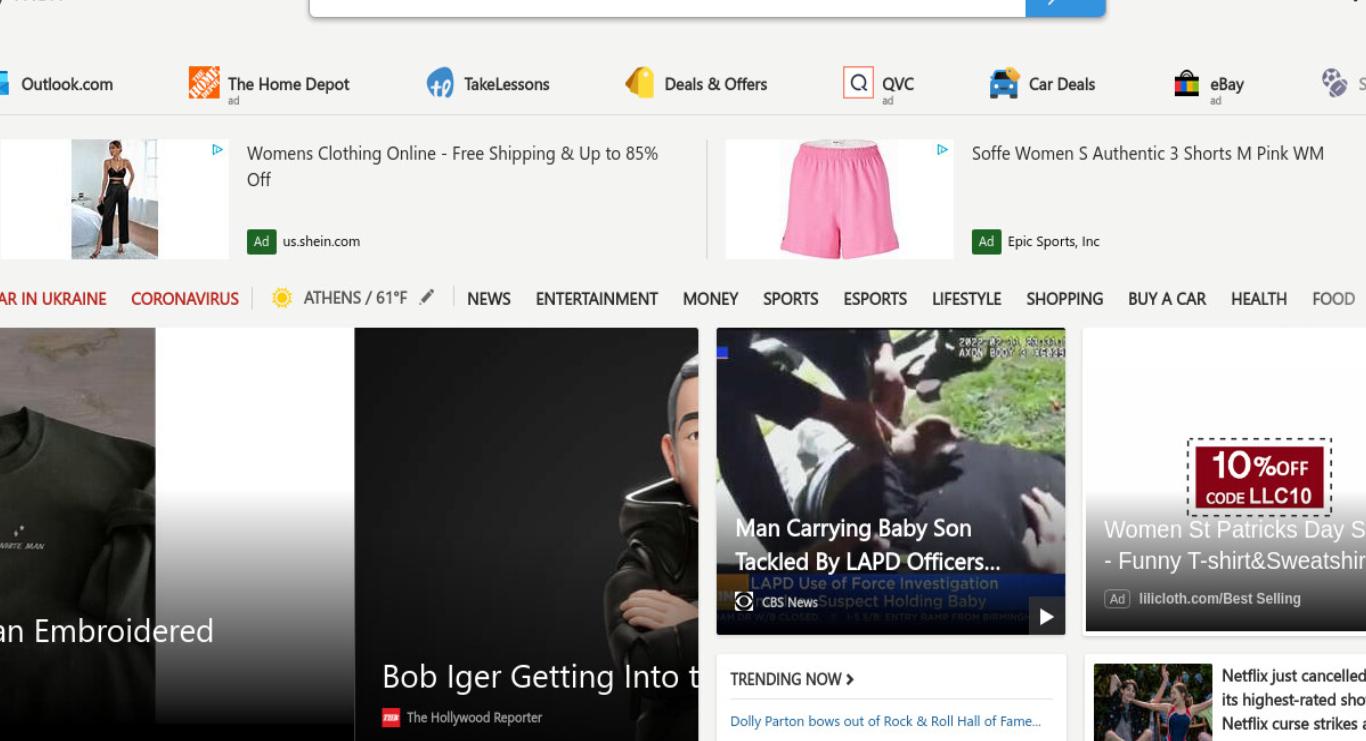Open the Outlook.com shortcut icon
Screen dimensions: 1366x741
click(4, 84)
